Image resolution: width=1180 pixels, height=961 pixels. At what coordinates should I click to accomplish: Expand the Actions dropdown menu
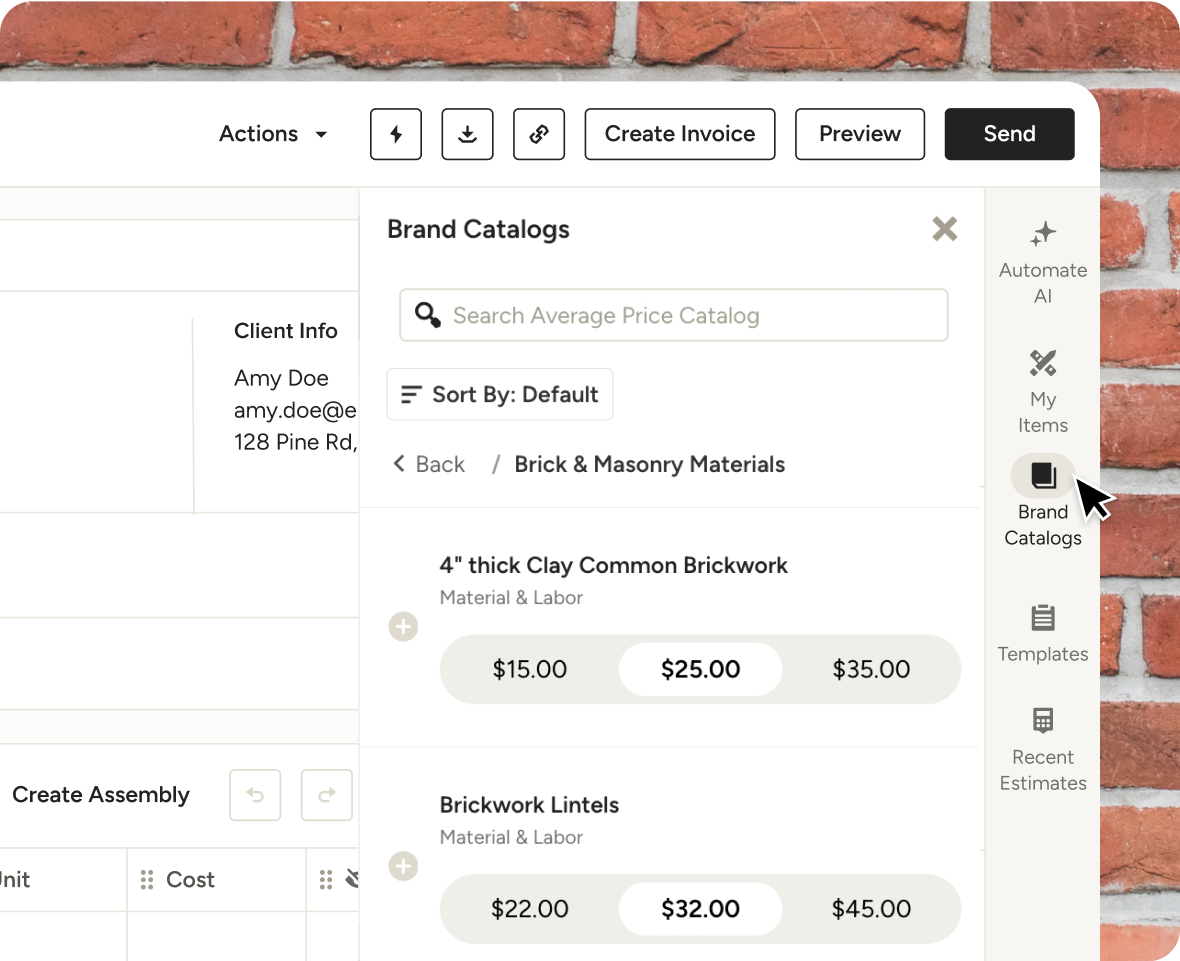(273, 134)
